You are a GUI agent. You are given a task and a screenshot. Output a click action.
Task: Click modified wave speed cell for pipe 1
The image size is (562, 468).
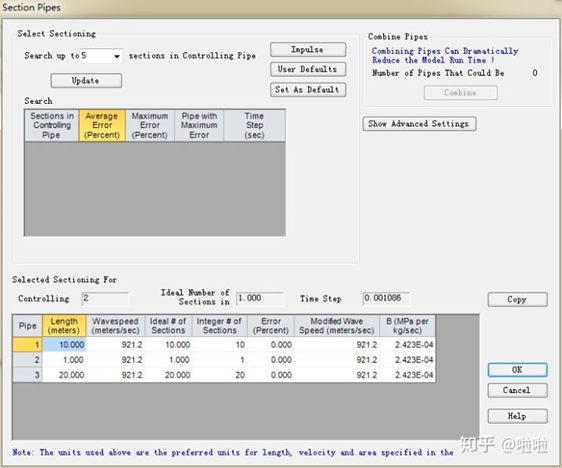pos(337,345)
